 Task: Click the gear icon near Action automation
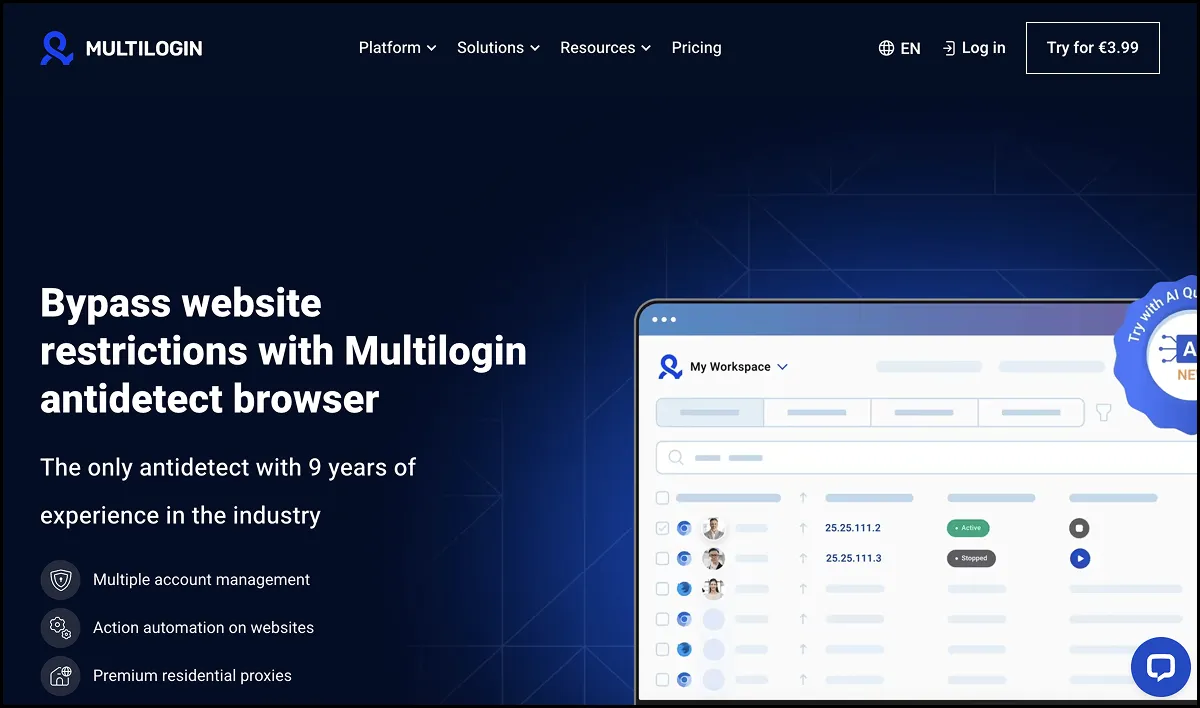point(60,627)
